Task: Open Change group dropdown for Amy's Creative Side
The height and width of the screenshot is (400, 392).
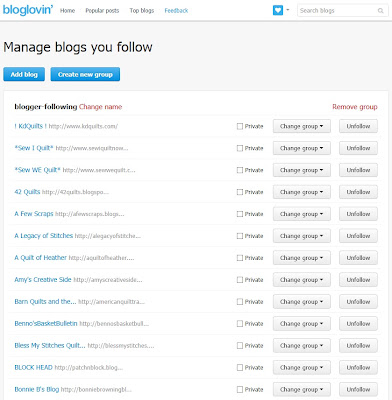Action: click(302, 280)
